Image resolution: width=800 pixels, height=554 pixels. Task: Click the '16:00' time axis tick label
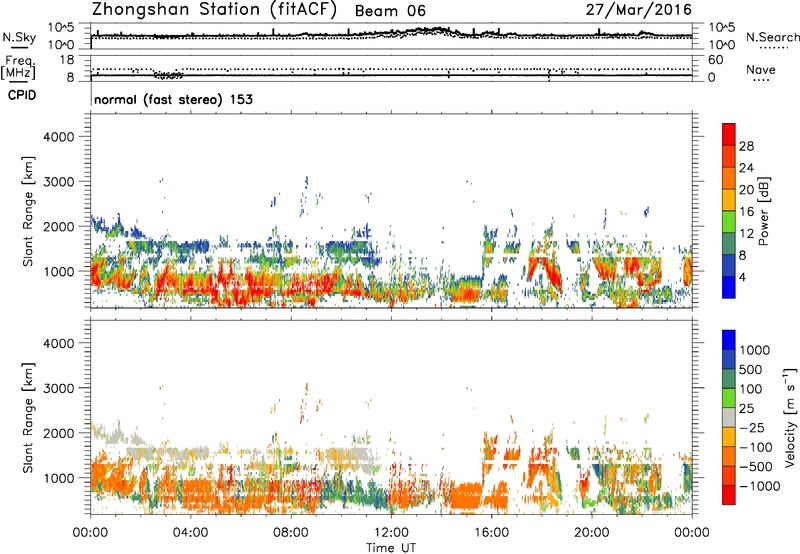491,533
